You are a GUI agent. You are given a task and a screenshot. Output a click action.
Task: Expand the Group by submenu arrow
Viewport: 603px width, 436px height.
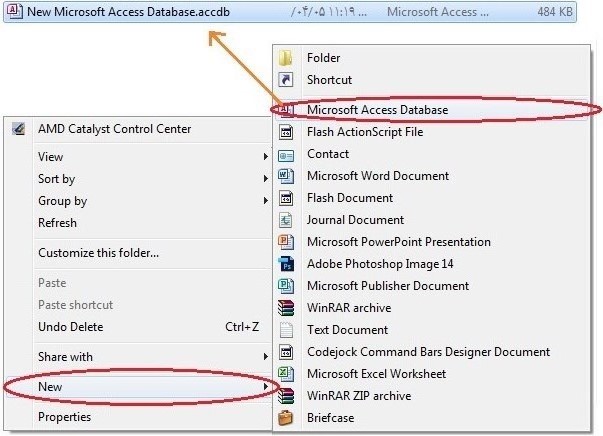coord(266,201)
